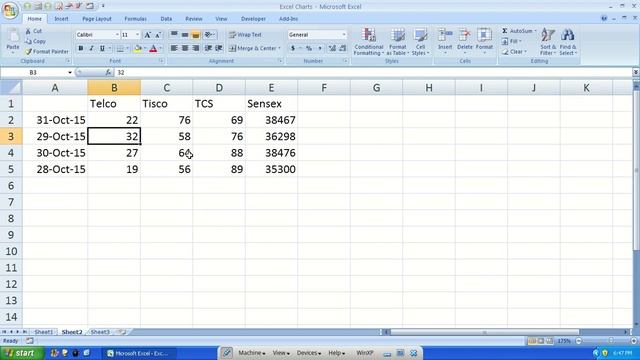Screen dimensions: 640x360
Task: Open the font size 11 dropdown
Action: point(137,35)
